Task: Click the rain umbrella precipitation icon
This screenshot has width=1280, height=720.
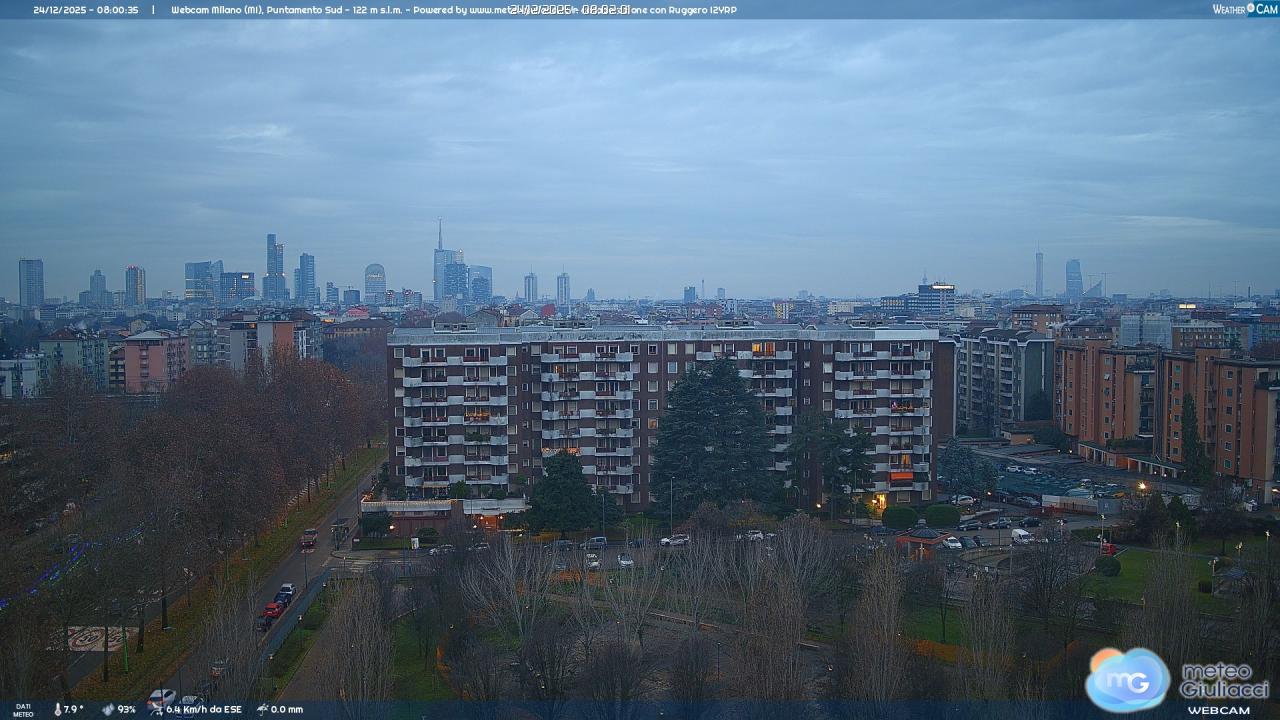Action: 262,709
